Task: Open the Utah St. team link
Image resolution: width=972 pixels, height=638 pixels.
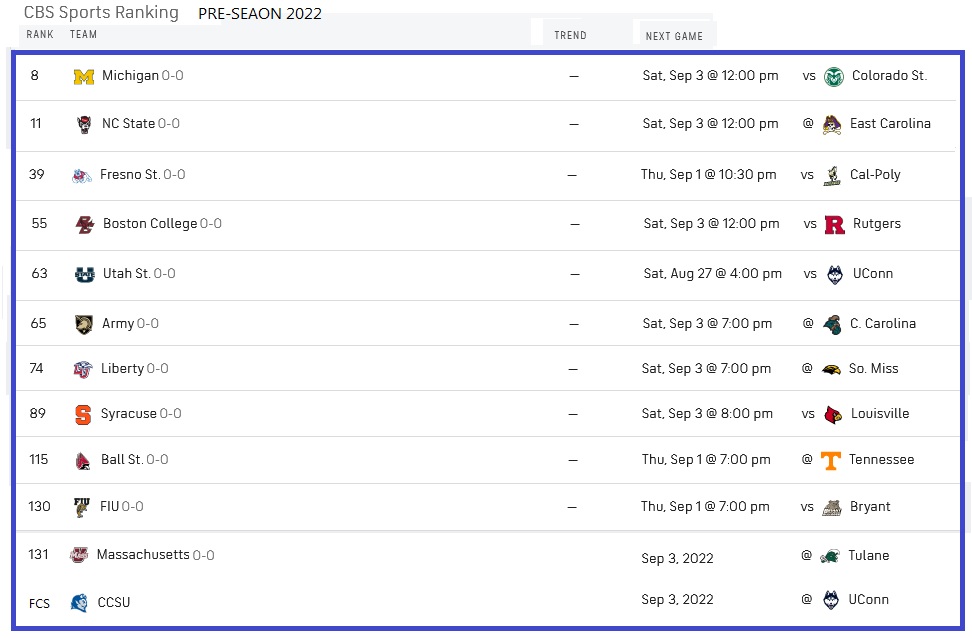Action: point(126,273)
